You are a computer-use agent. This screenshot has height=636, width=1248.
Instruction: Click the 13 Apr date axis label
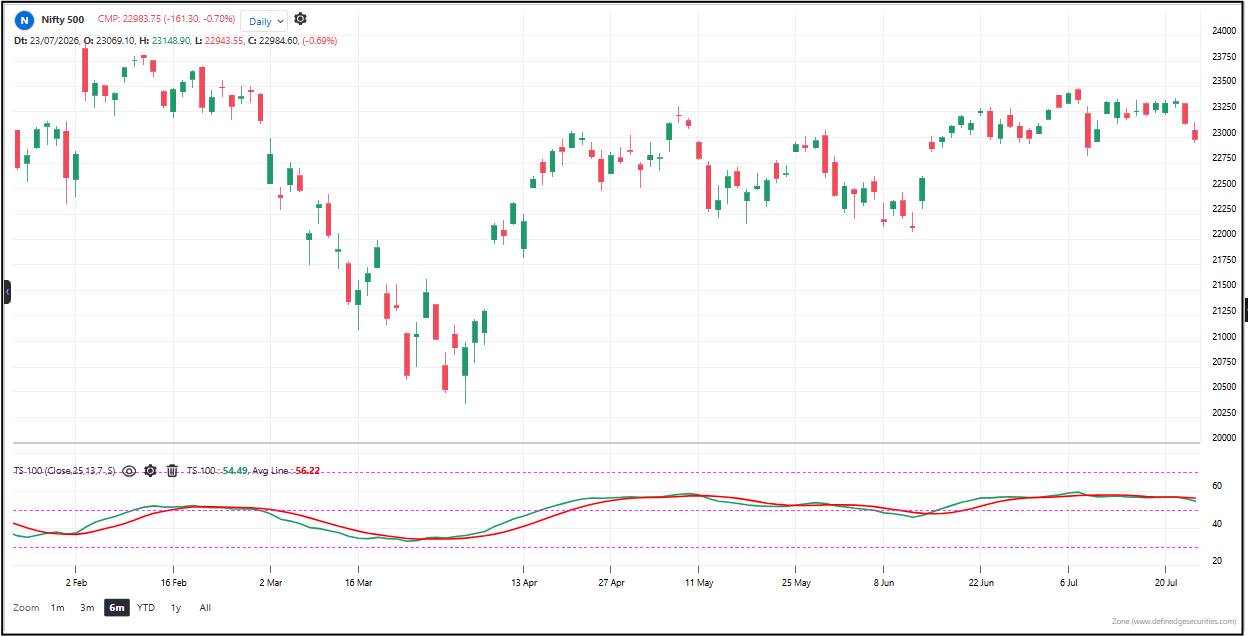coord(524,581)
